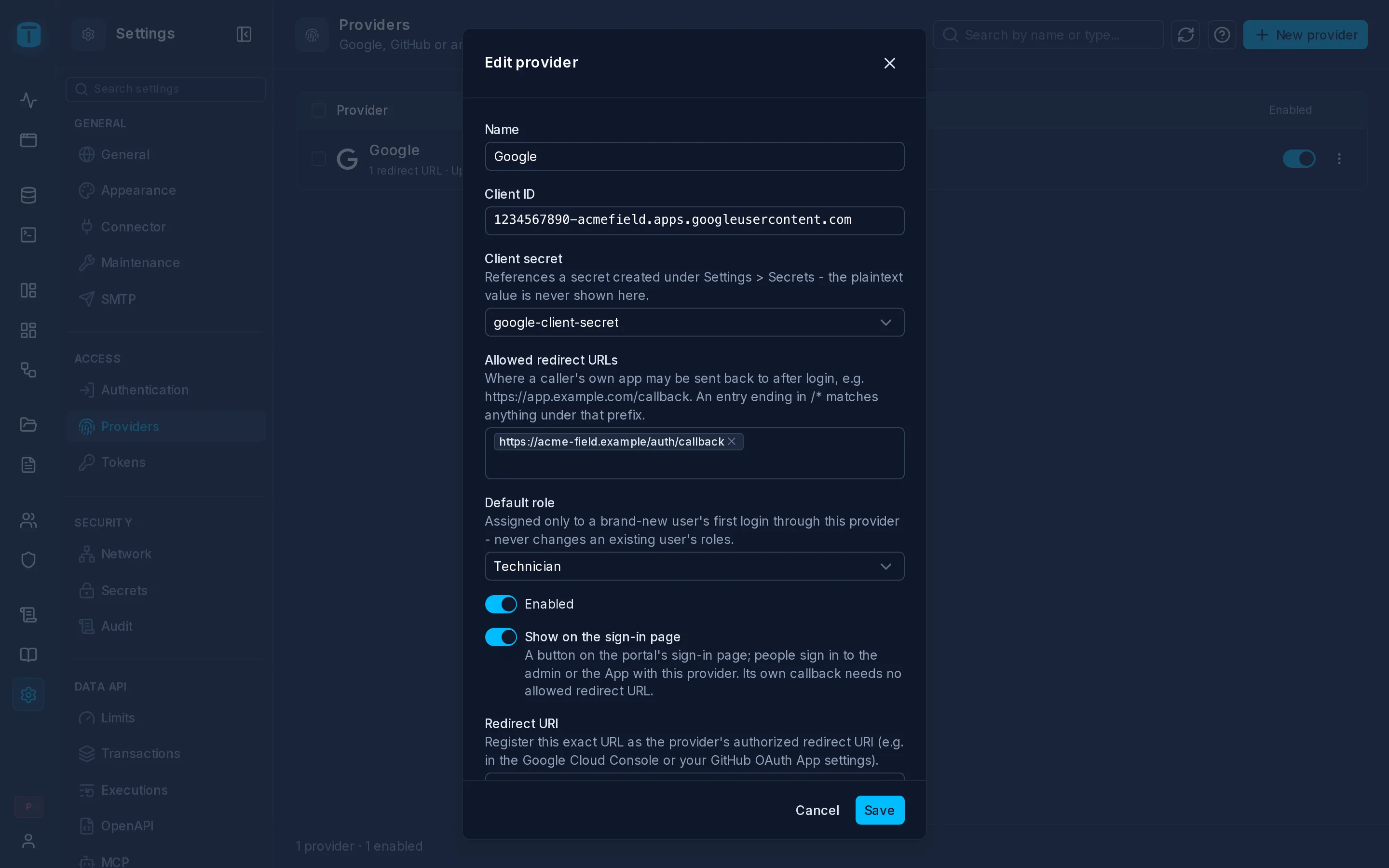Toggle Show on the sign-in page
The height and width of the screenshot is (868, 1389).
tap(501, 637)
